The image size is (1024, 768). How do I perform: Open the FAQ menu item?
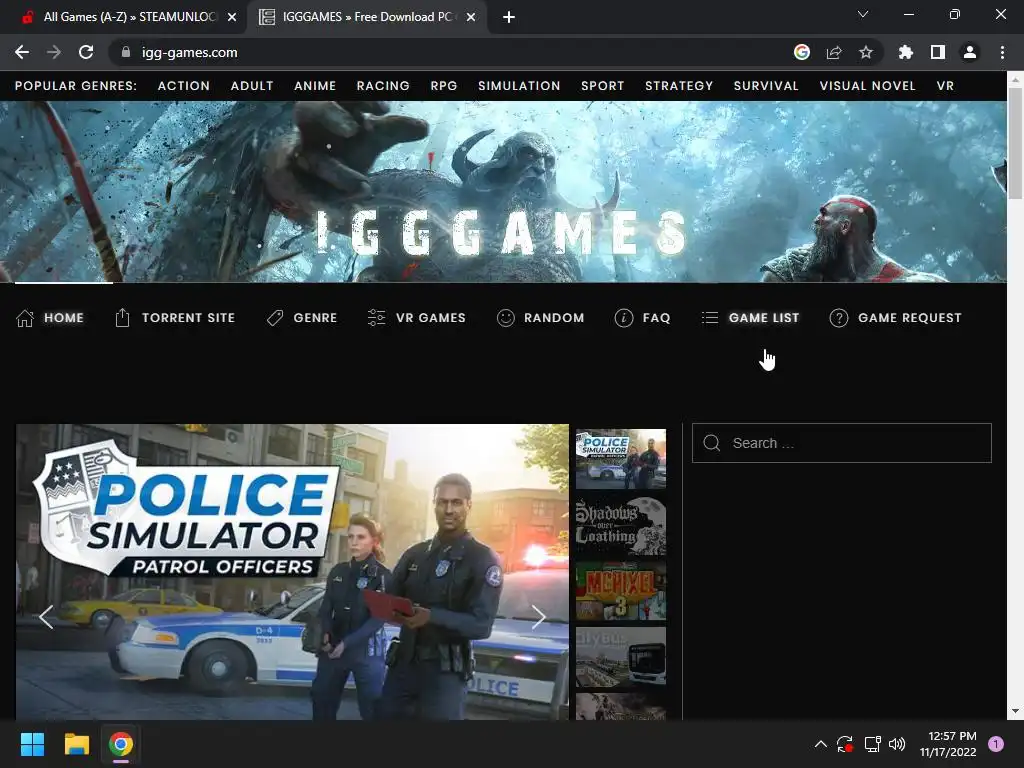coord(656,318)
